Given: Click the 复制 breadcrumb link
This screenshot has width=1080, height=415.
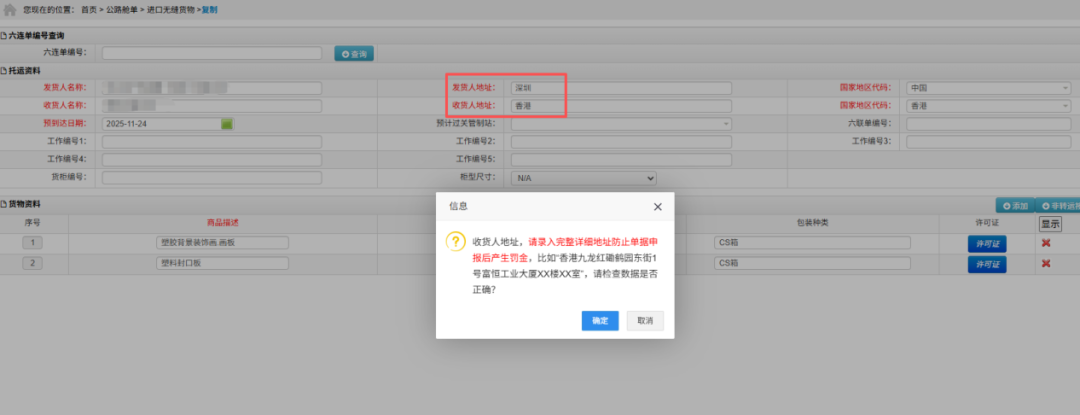Looking at the screenshot, I should [x=209, y=10].
